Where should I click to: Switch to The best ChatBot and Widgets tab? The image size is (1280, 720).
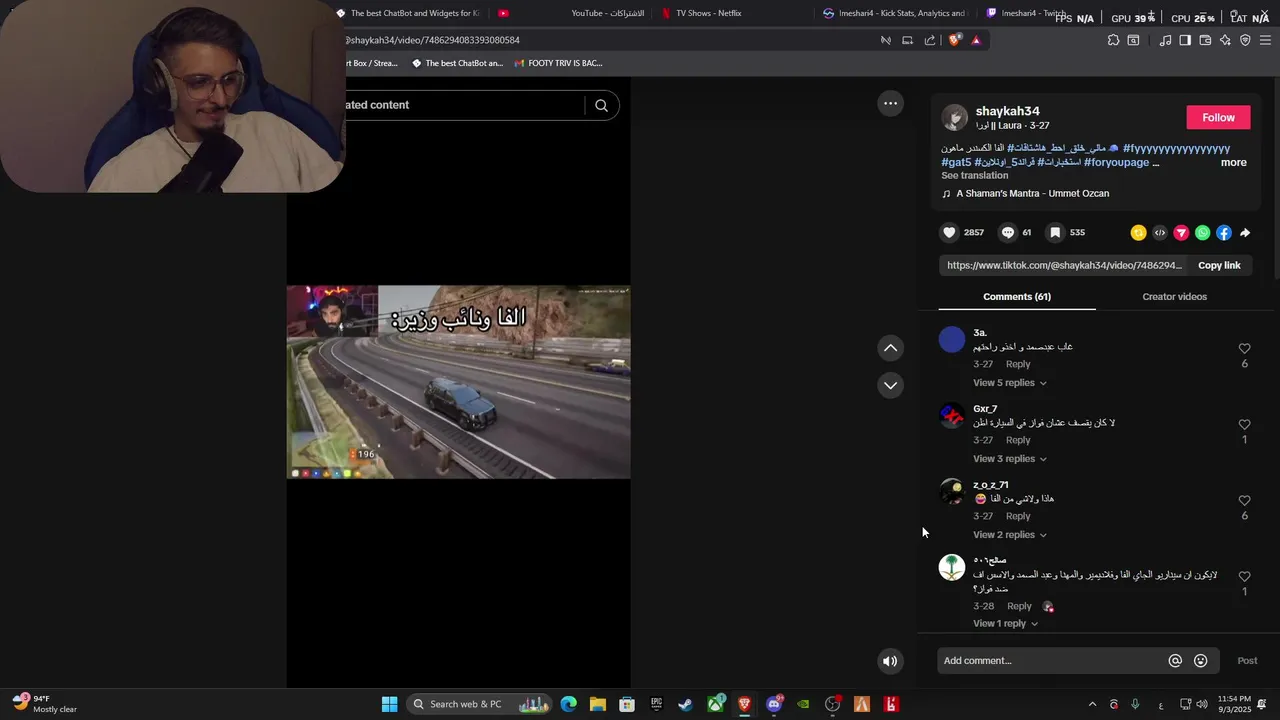click(x=408, y=13)
